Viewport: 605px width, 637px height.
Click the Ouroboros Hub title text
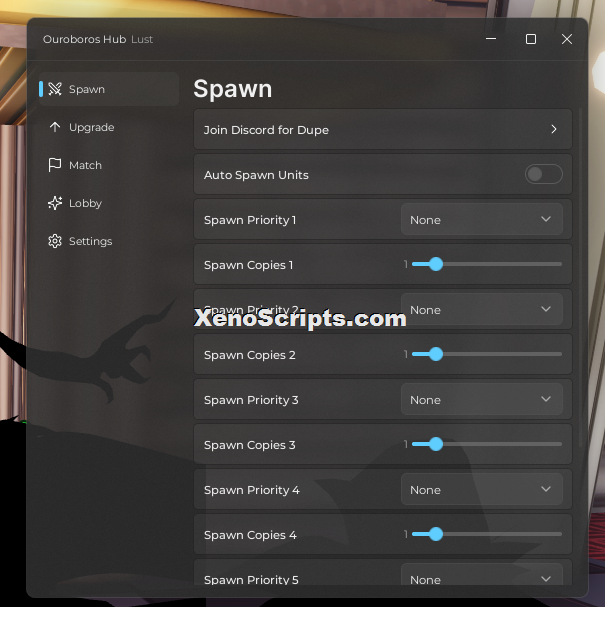point(85,39)
